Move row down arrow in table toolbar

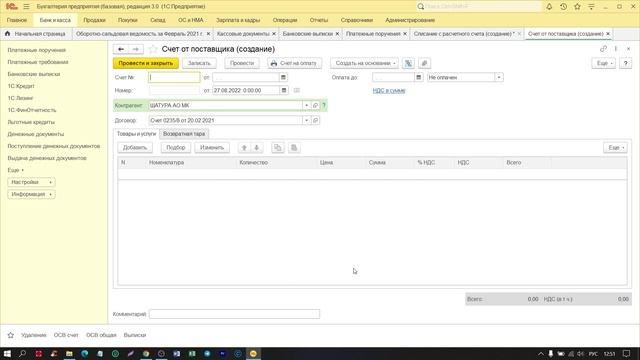[x=257, y=147]
